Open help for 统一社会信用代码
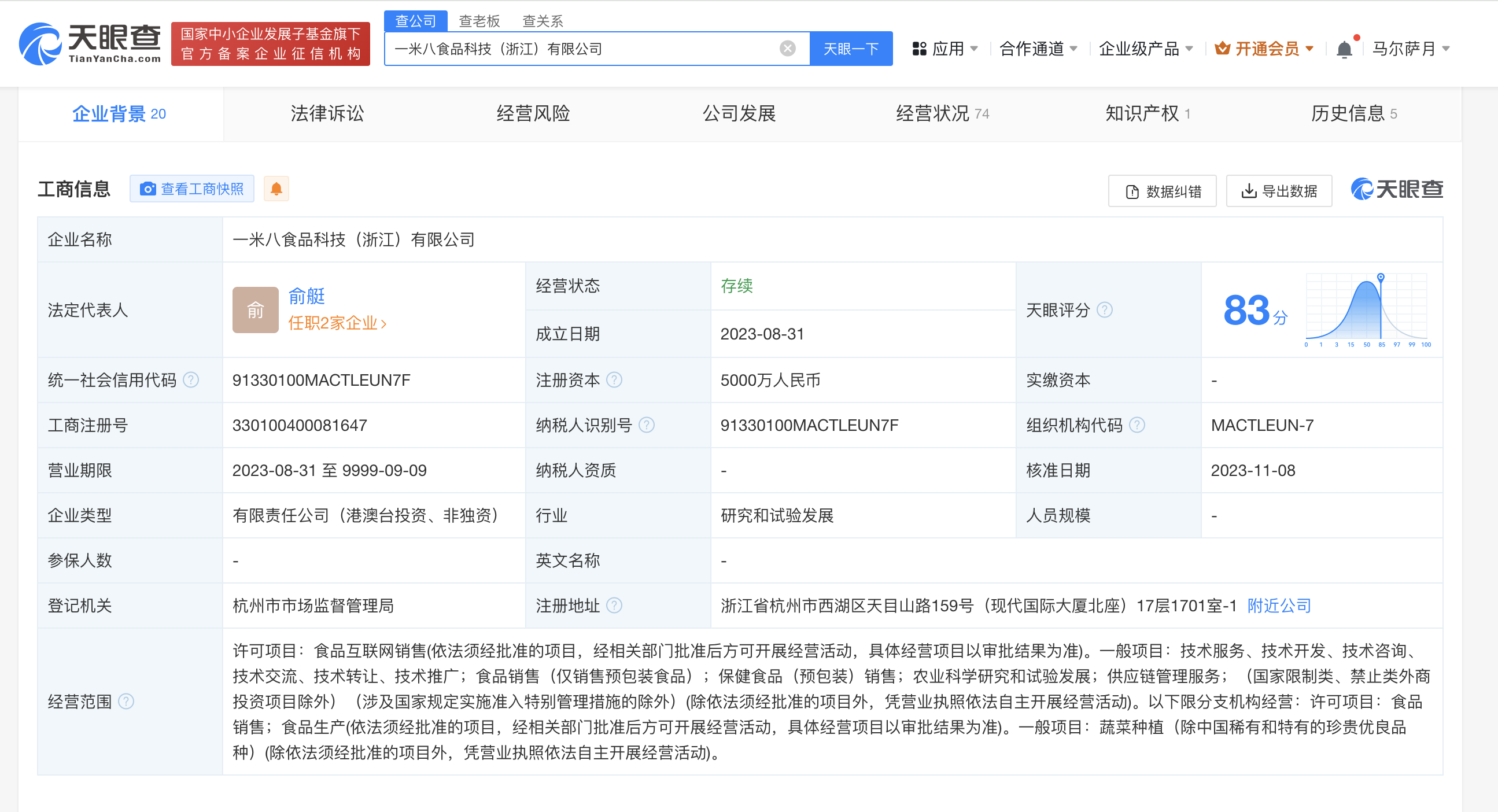 coord(191,380)
